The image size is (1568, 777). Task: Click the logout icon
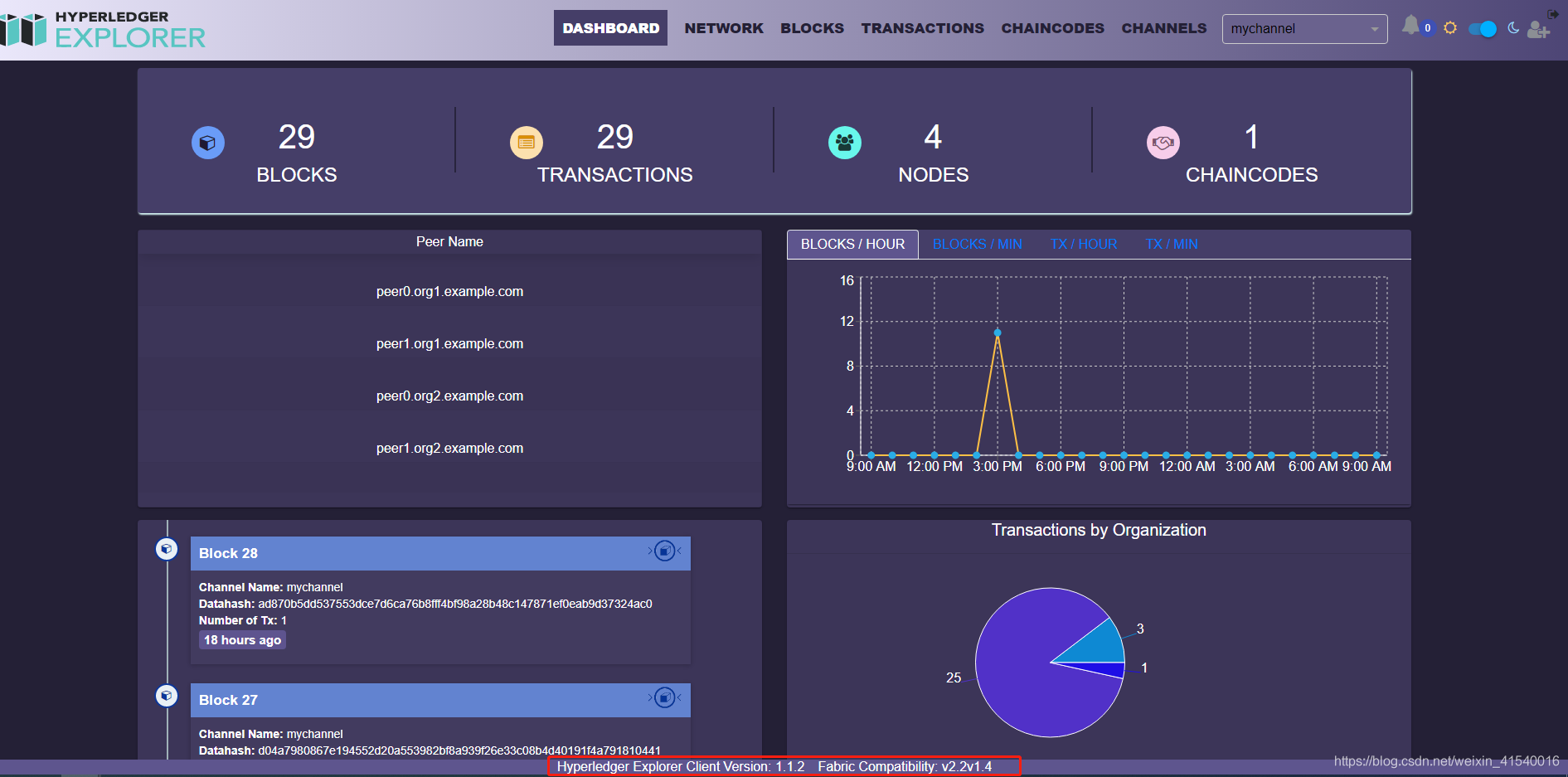1553,14
